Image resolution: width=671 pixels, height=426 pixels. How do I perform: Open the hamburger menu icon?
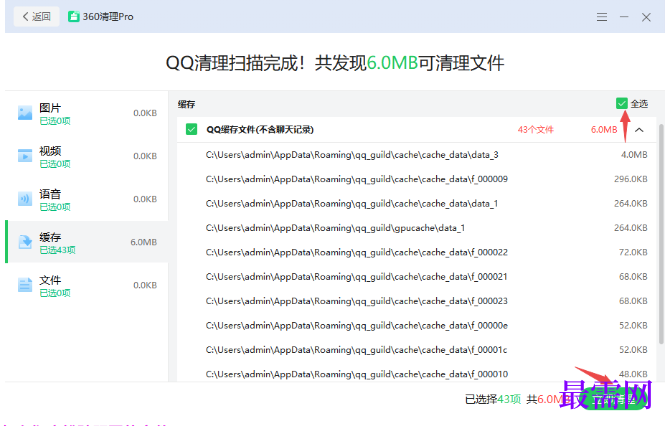602,17
